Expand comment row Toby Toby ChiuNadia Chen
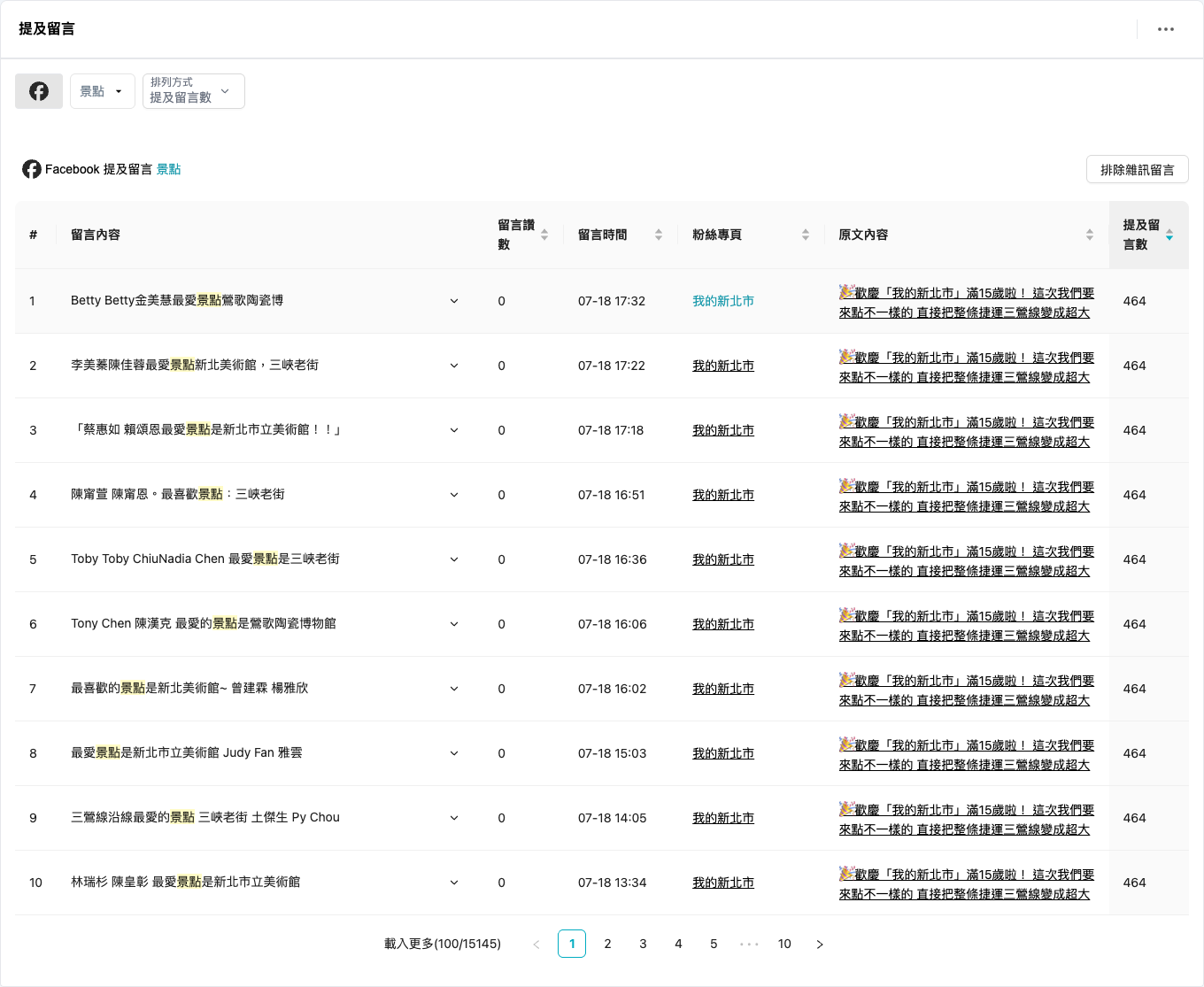This screenshot has width=1204, height=987. point(454,559)
